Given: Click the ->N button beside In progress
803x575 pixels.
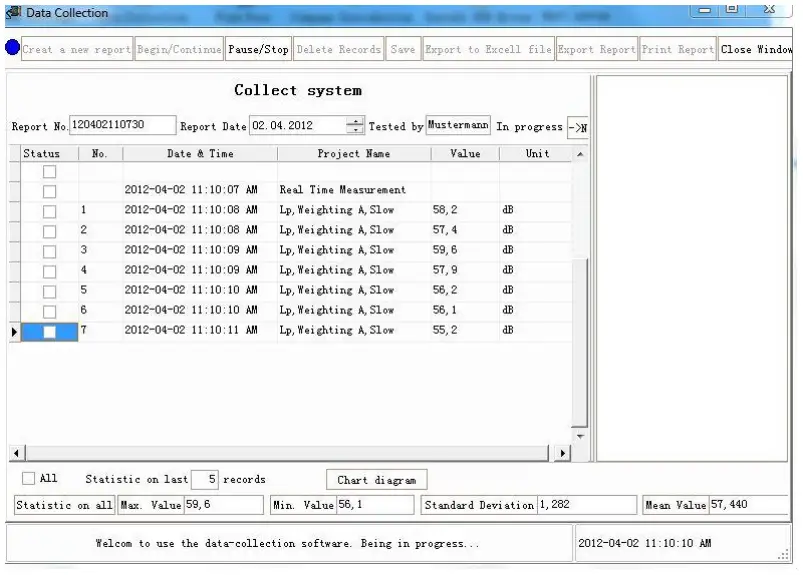Looking at the screenshot, I should 578,127.
